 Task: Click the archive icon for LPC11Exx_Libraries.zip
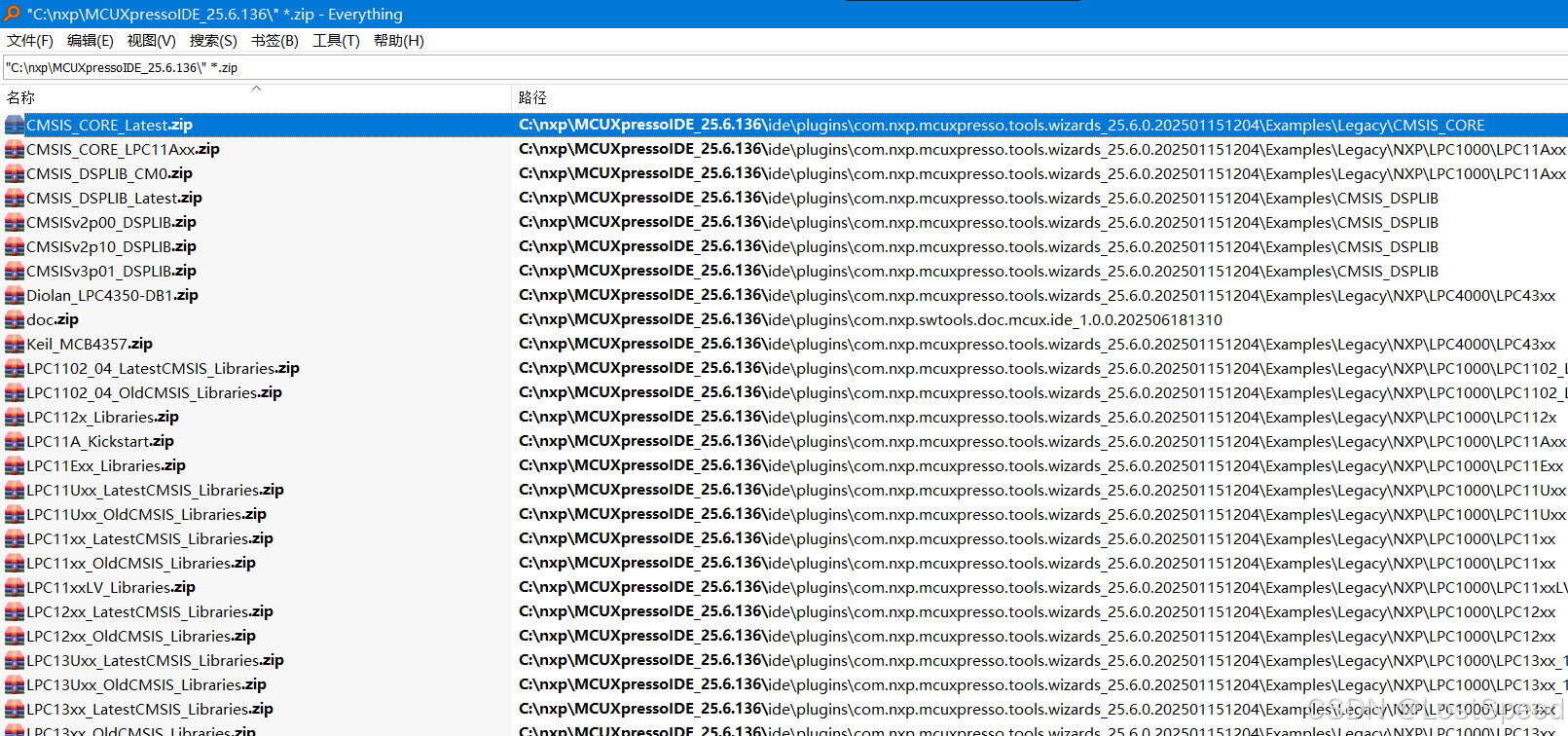(15, 466)
